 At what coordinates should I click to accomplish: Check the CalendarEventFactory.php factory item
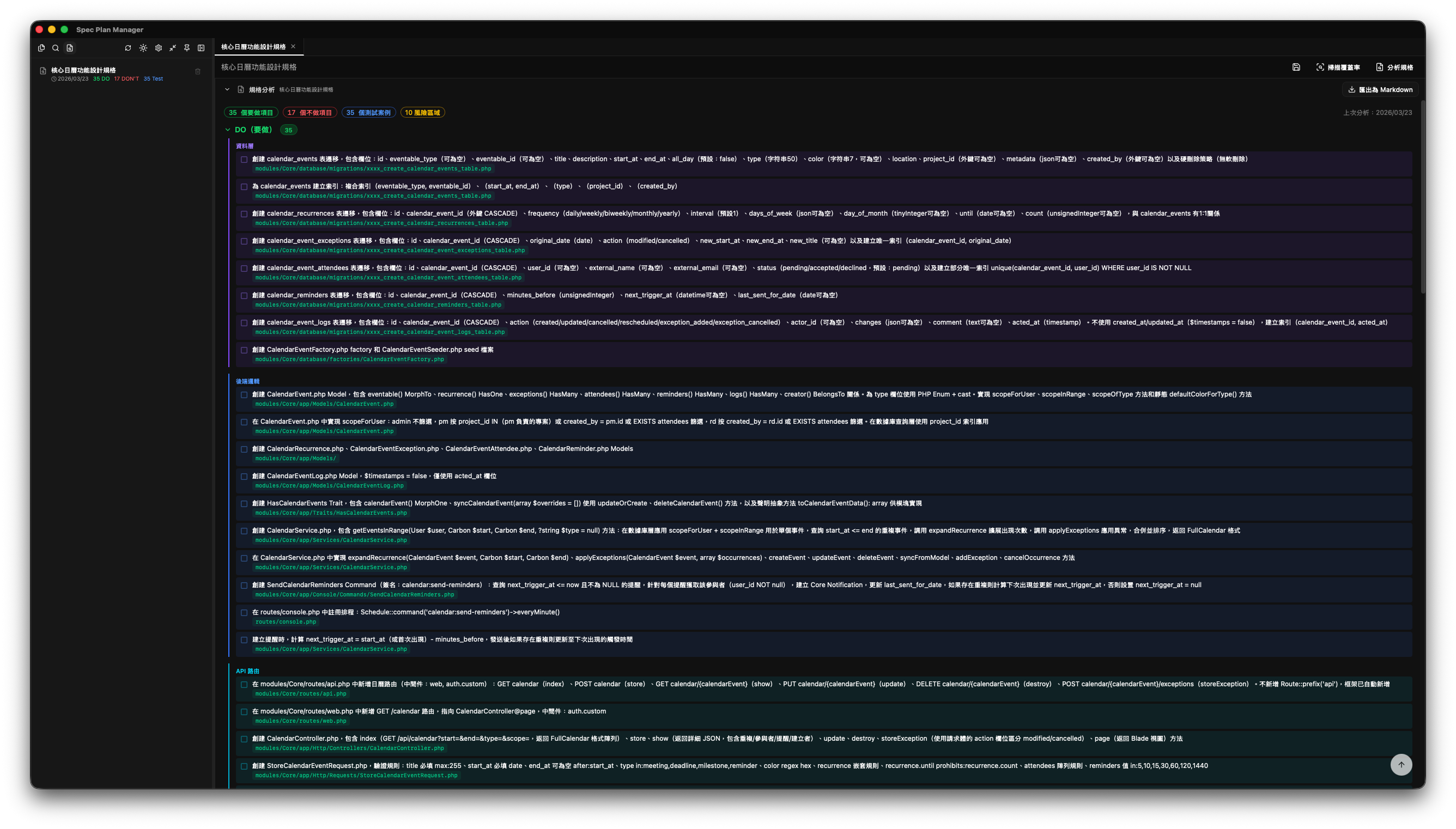tap(244, 350)
